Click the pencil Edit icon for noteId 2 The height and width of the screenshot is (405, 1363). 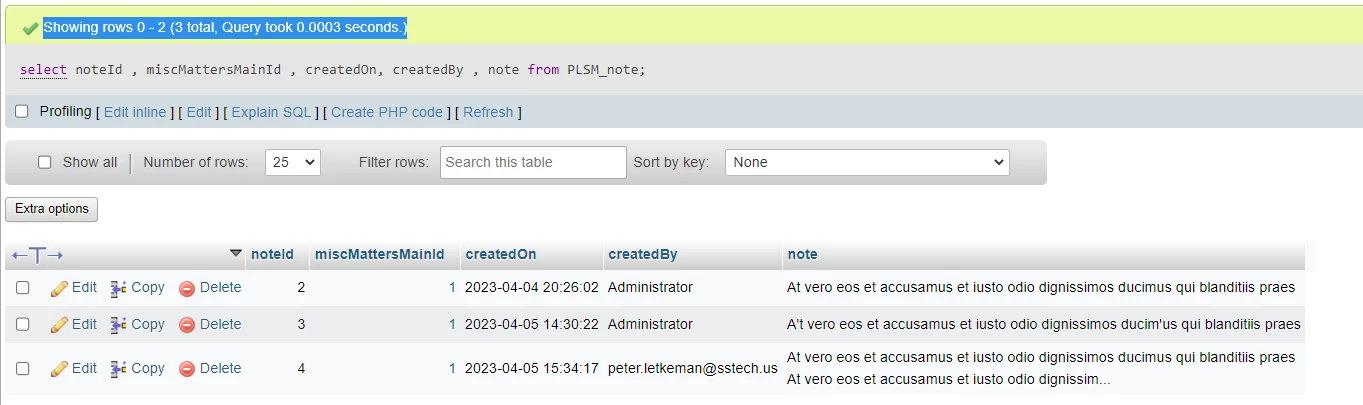59,288
